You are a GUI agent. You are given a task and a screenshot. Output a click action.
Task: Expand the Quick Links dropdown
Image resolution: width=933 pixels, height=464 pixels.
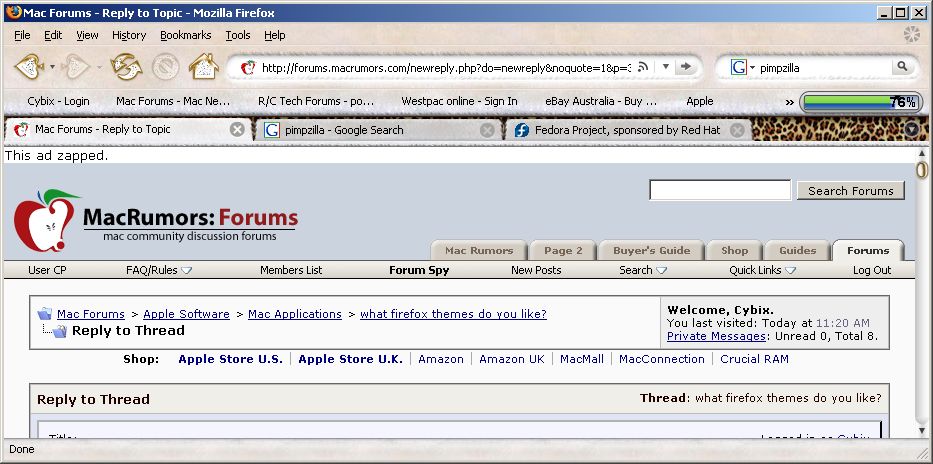(x=762, y=270)
